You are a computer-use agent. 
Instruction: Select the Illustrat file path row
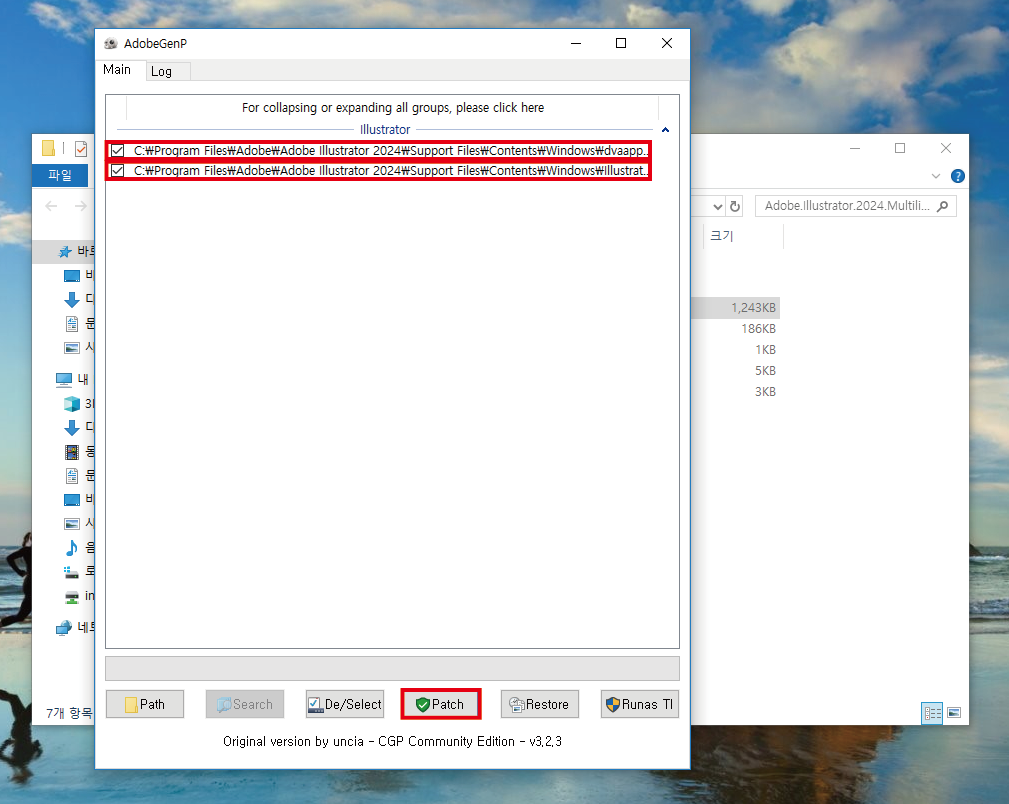(x=379, y=171)
